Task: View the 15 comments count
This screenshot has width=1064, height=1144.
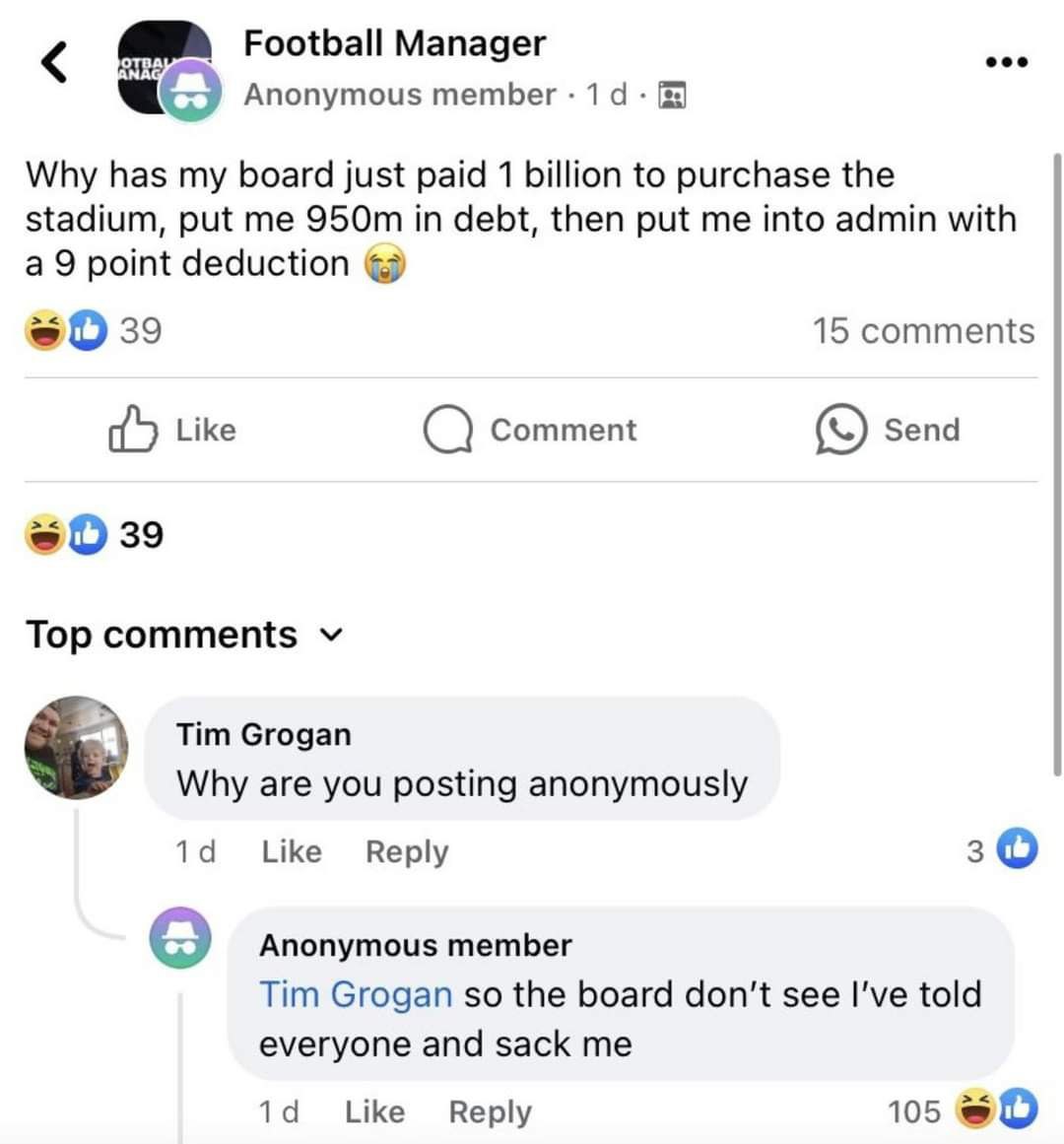Action: click(923, 331)
